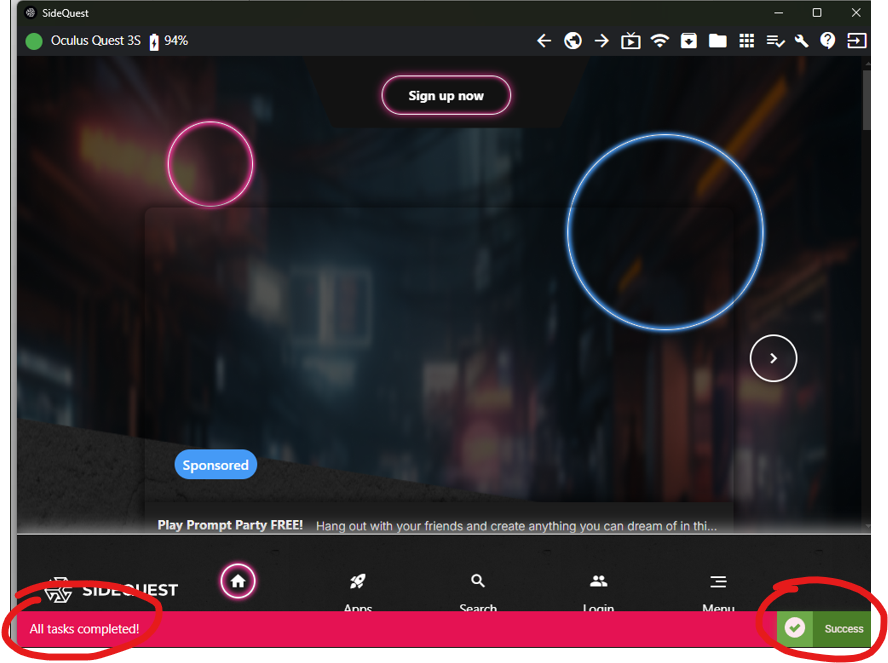
Task: Click the globe icon in the toolbar
Action: 573,41
